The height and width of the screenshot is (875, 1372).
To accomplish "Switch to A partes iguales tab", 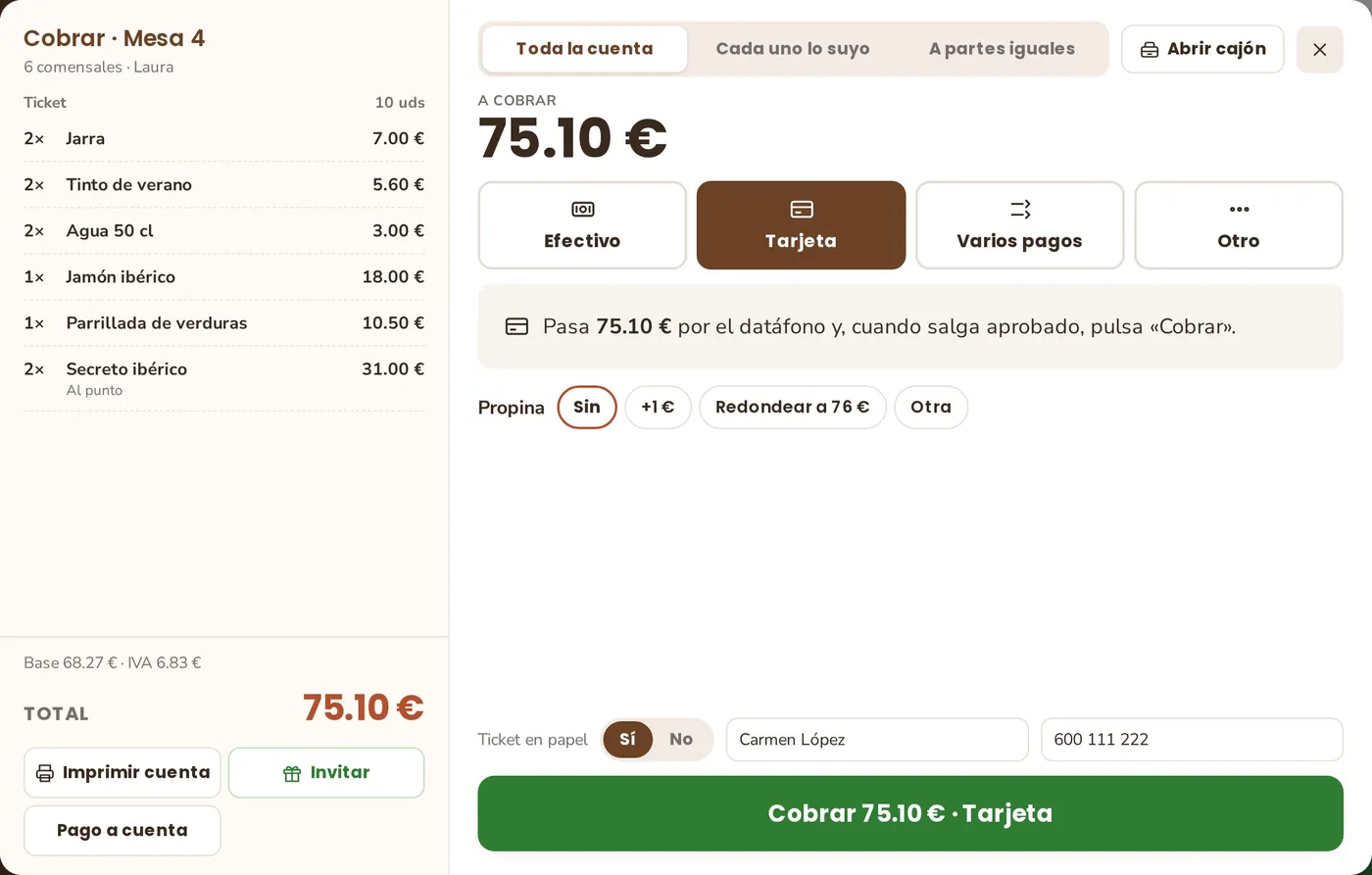I will click(x=1002, y=49).
